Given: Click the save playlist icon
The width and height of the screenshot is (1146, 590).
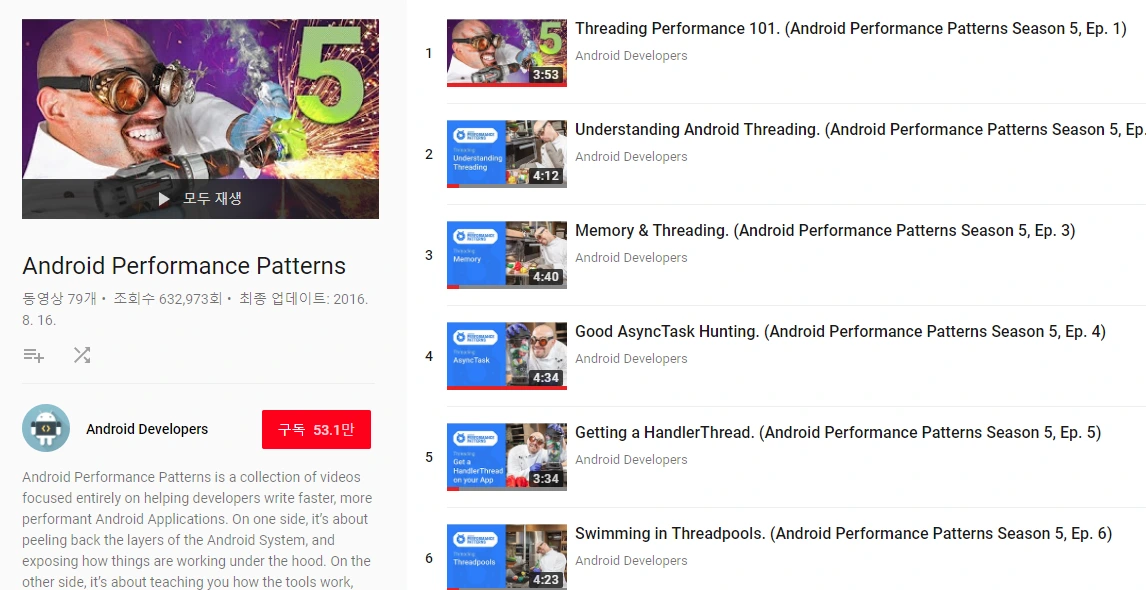Looking at the screenshot, I should click(34, 355).
